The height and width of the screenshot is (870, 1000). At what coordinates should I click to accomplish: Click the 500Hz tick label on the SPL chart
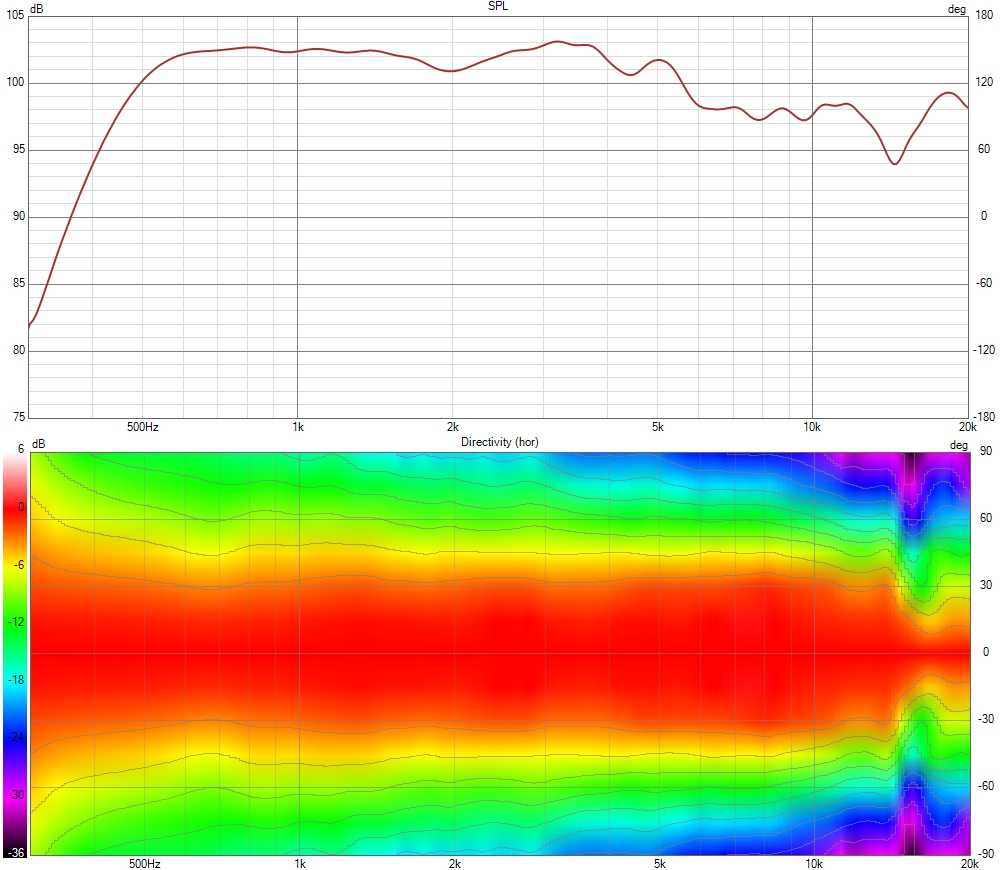click(x=141, y=427)
